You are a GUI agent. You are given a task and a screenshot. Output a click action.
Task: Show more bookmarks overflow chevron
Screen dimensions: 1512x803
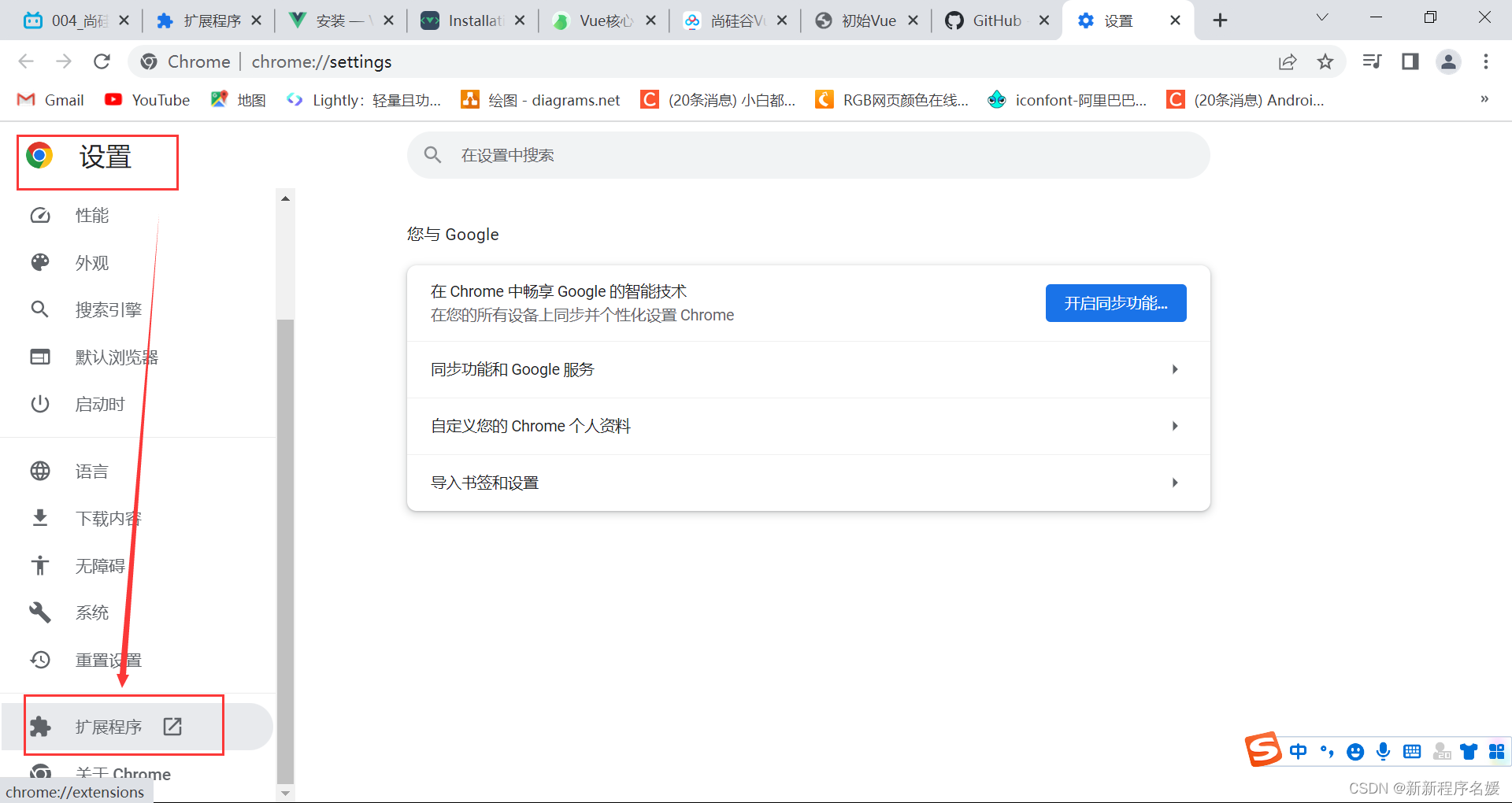click(x=1484, y=99)
